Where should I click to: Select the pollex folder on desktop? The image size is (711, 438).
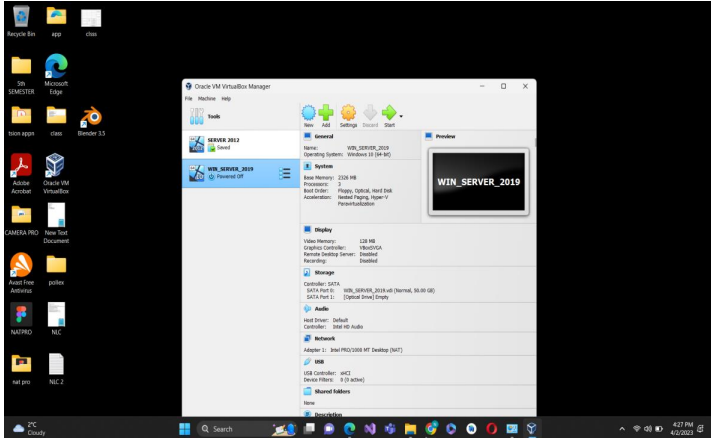pyautogui.click(x=56, y=271)
